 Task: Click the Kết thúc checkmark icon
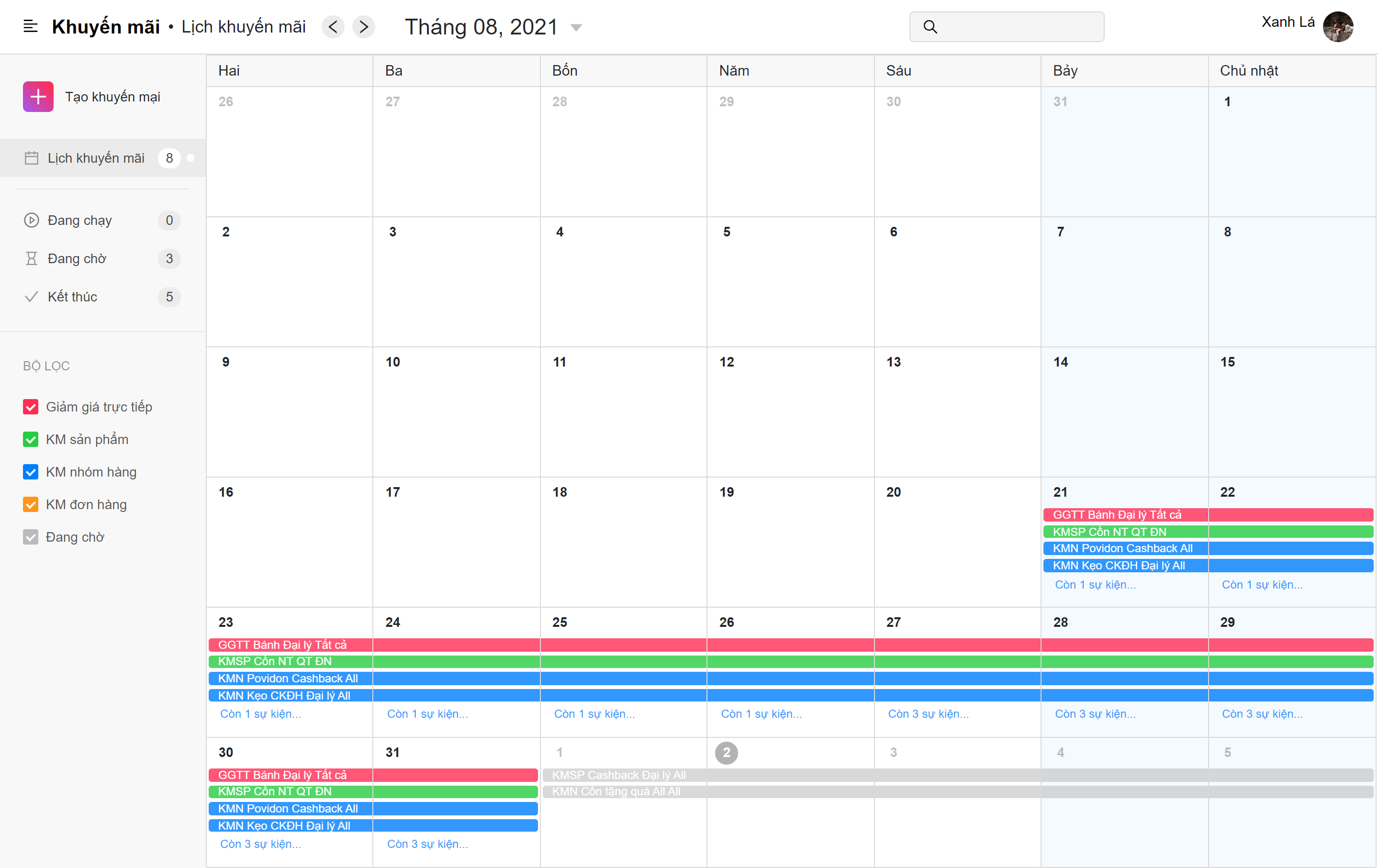pos(31,296)
